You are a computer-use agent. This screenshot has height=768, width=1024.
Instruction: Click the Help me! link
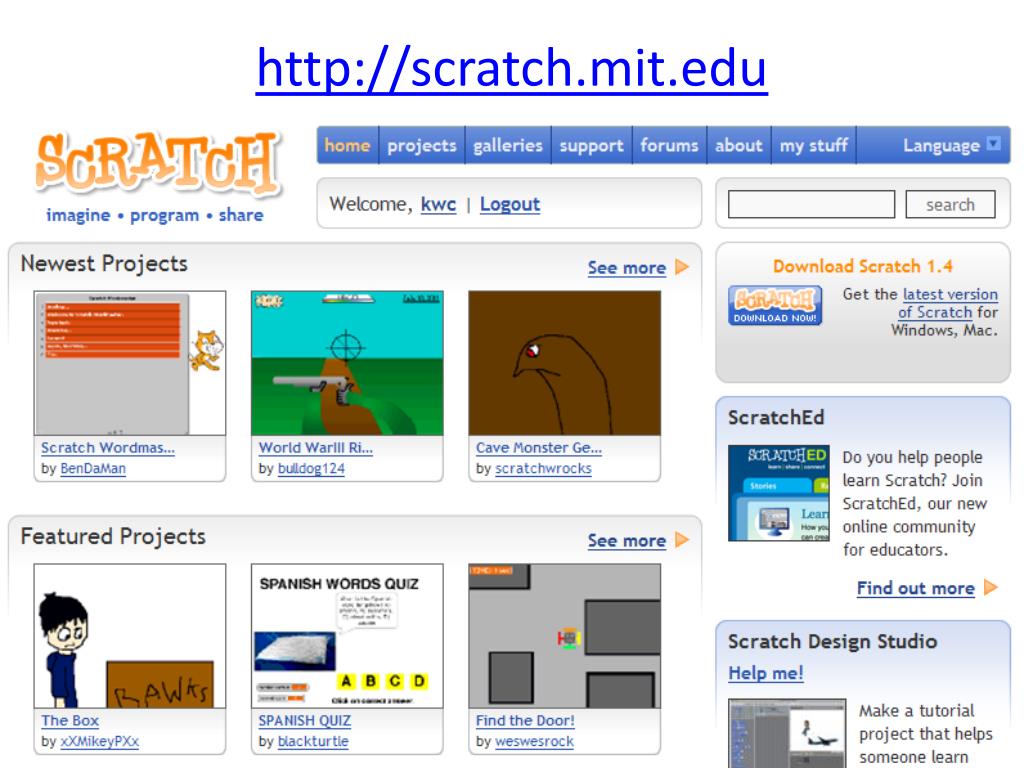coord(765,673)
